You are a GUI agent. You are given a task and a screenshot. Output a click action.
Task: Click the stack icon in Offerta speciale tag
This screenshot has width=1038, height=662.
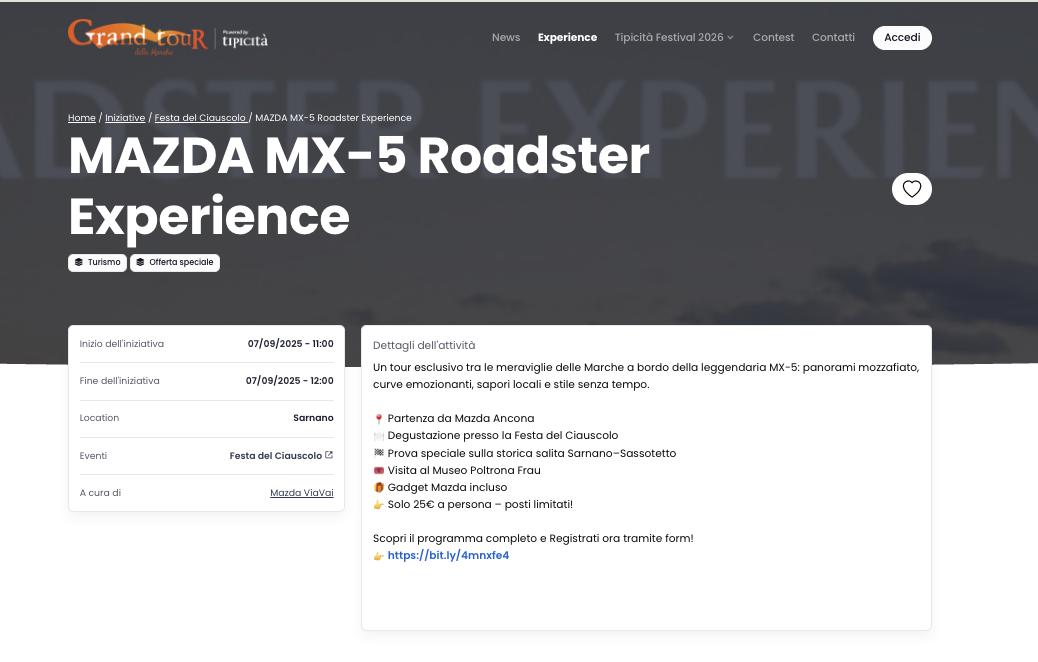click(140, 262)
